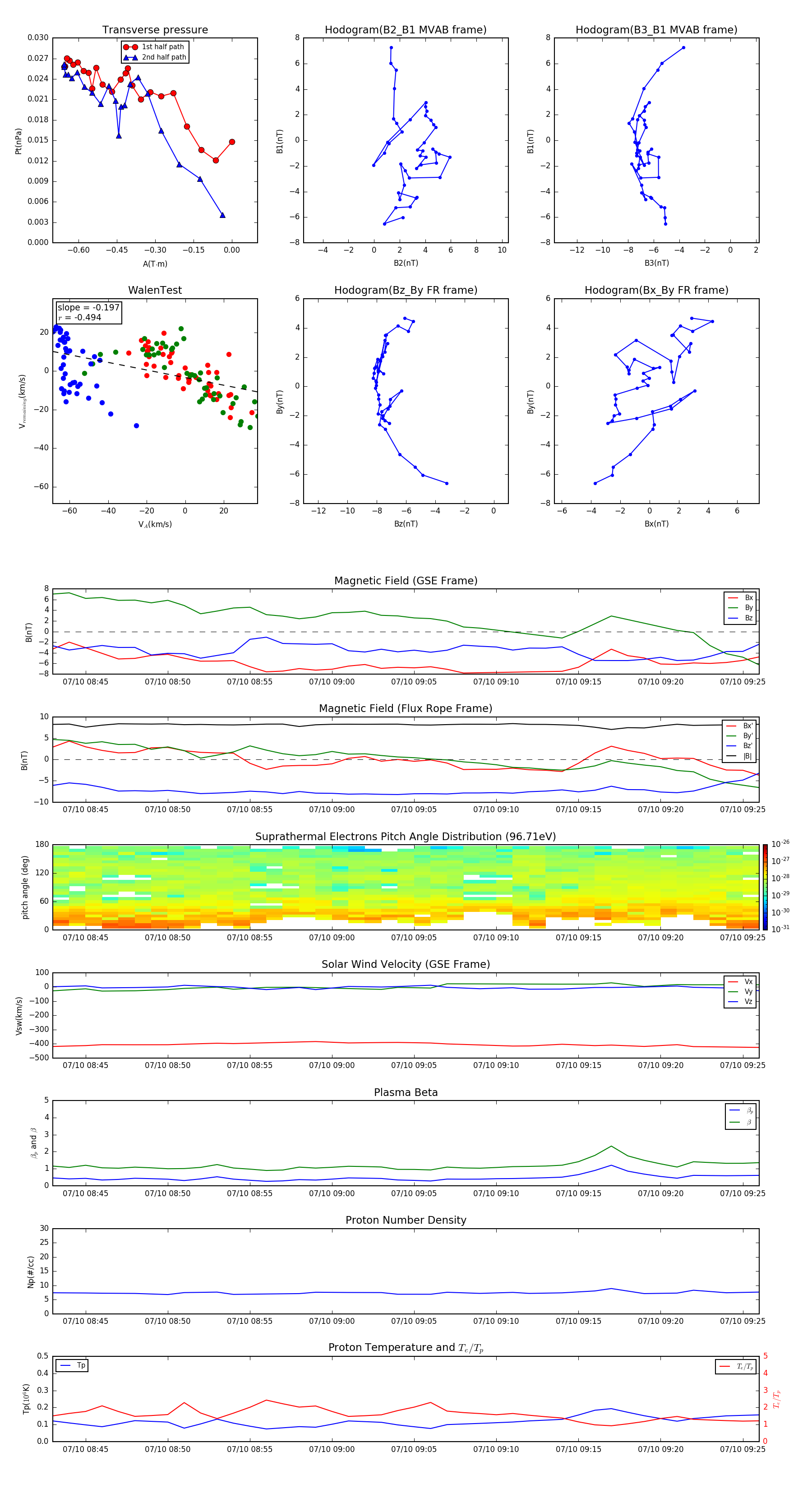812x1489 pixels.
Task: Click the "Solar Wind Velocity (GSE Frame)" title
Action: [406, 964]
